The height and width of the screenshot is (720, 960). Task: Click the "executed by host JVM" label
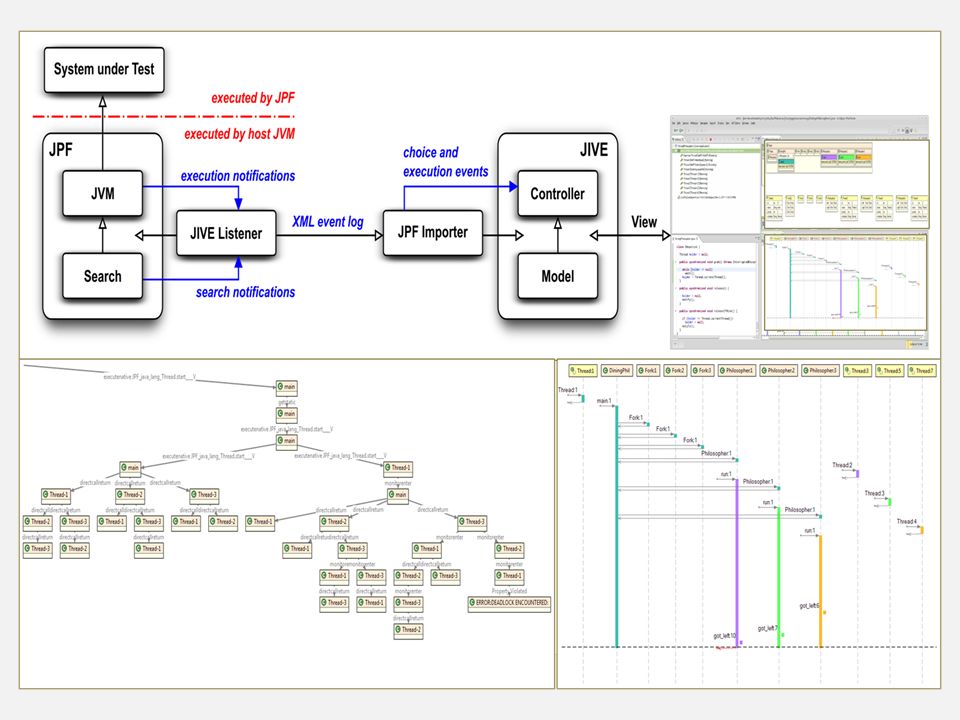pyautogui.click(x=239, y=133)
